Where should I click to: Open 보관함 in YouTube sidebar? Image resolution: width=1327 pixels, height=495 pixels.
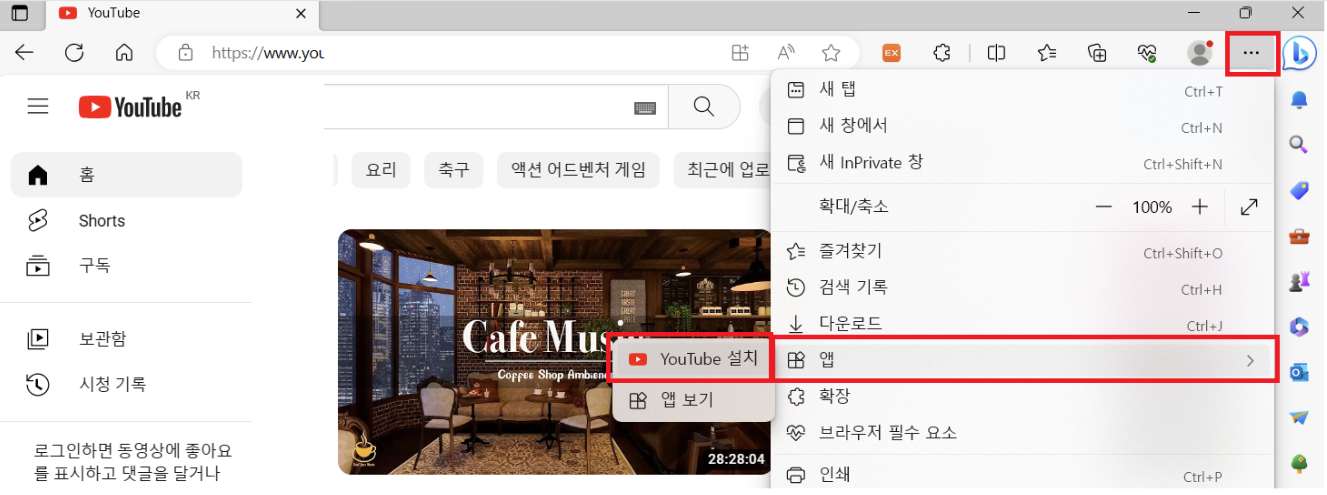click(x=126, y=339)
